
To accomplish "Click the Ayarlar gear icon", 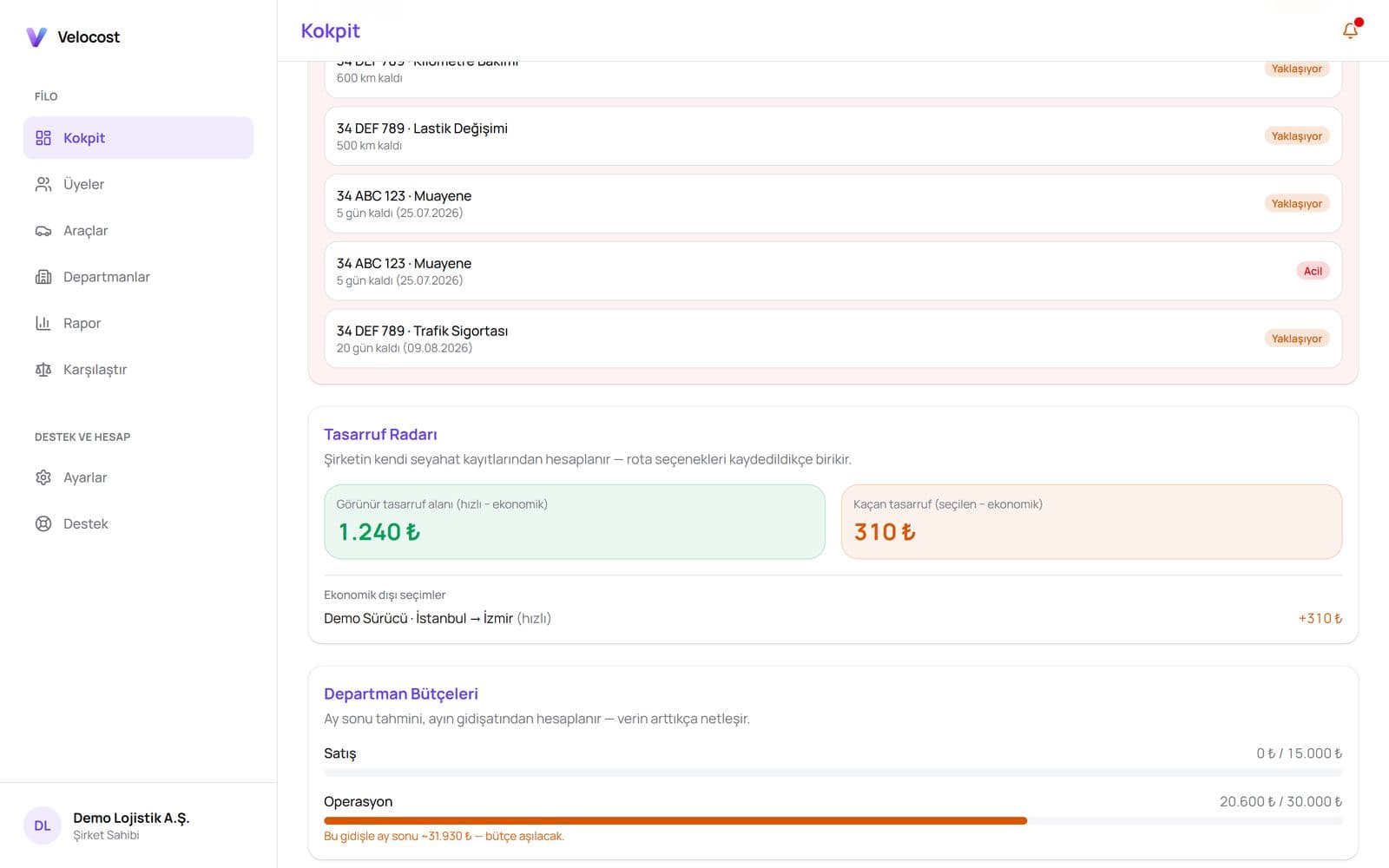I will click(43, 477).
